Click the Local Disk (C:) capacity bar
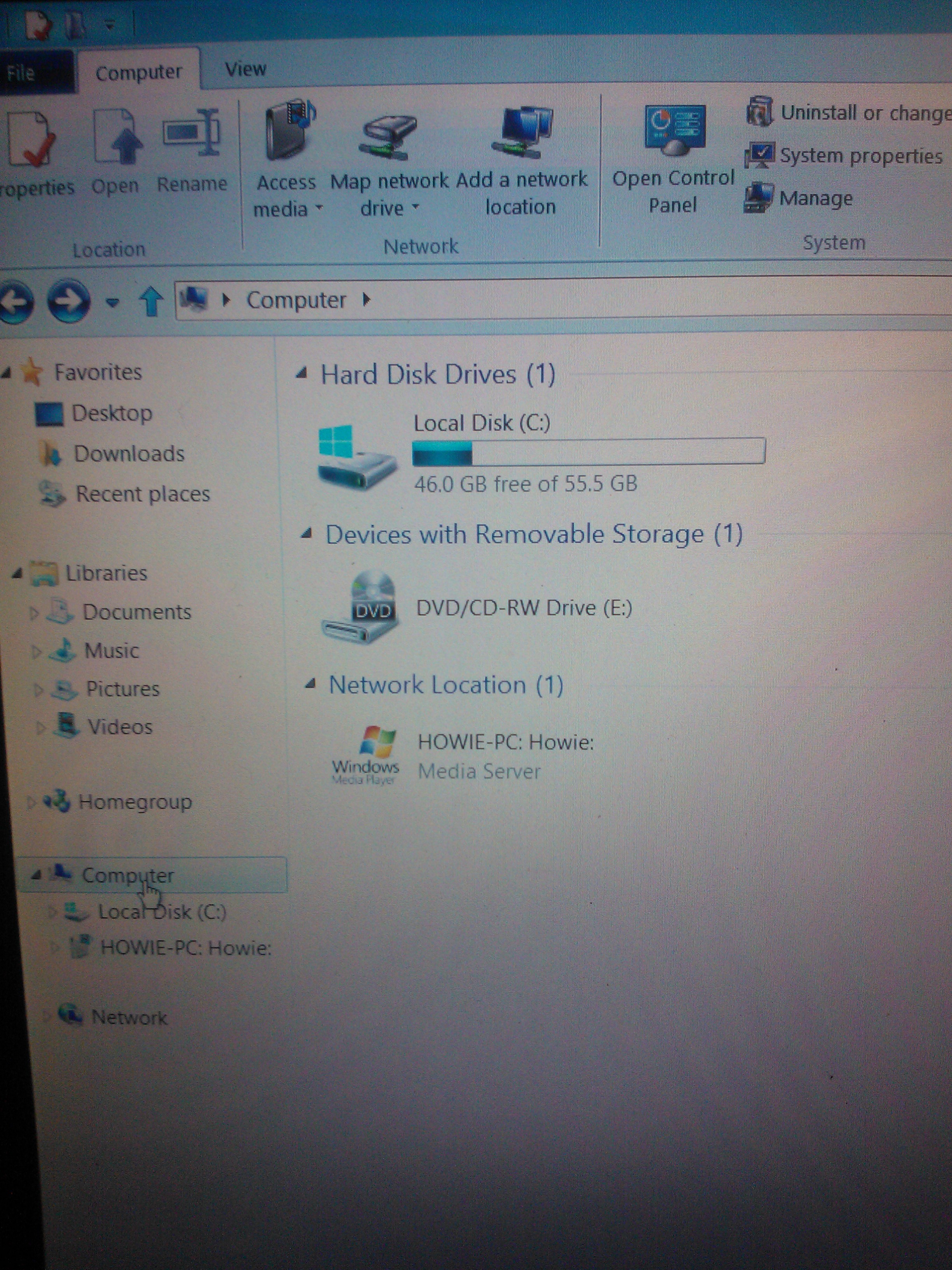952x1270 pixels. tap(588, 452)
